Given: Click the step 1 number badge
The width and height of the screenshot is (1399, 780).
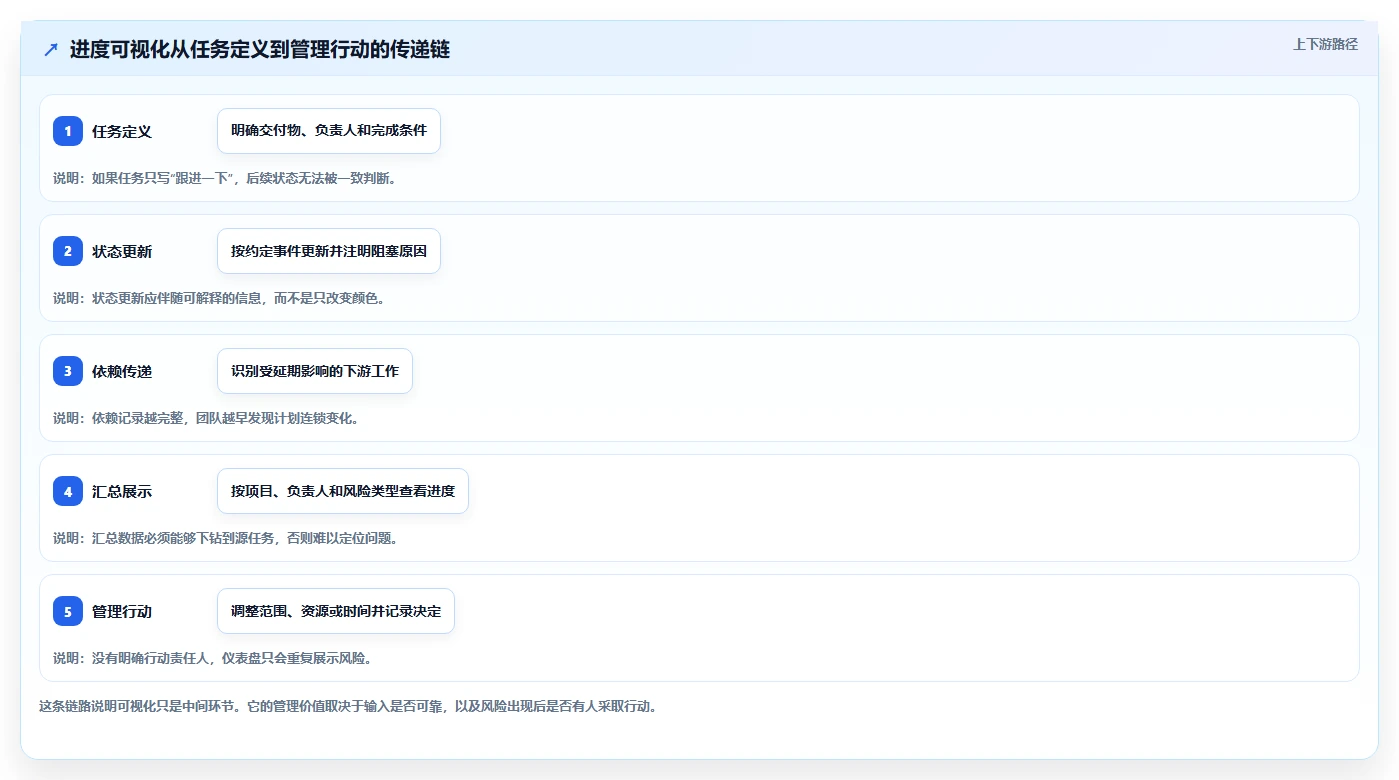Looking at the screenshot, I should click(68, 131).
